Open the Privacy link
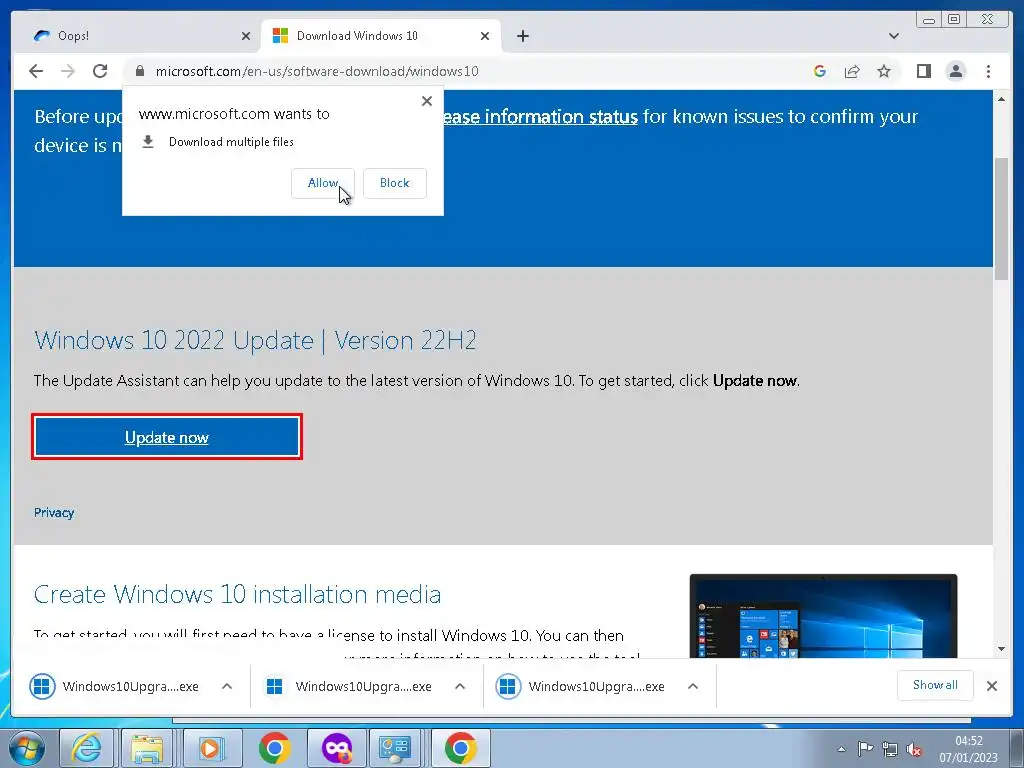The image size is (1024, 768). [54, 513]
